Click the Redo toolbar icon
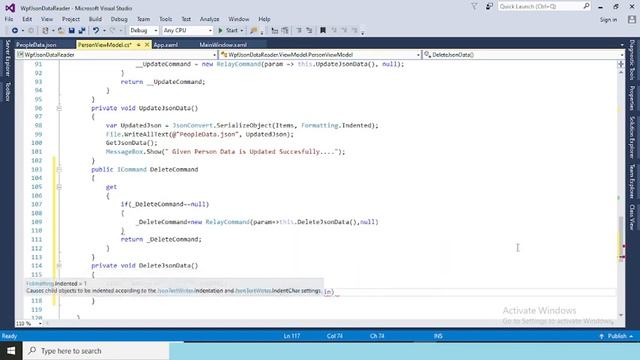The width and height of the screenshot is (640, 360). click(113, 30)
